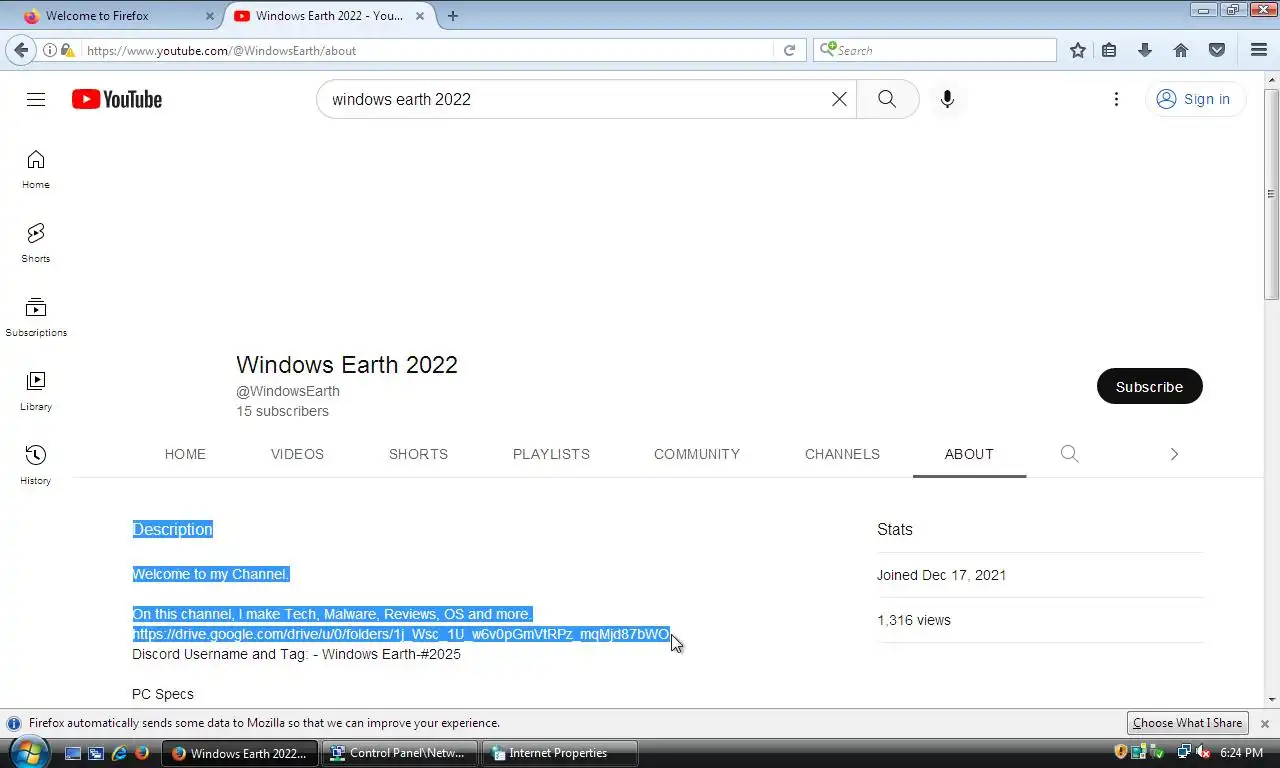
Task: Open the Google Drive folder link
Action: click(401, 634)
